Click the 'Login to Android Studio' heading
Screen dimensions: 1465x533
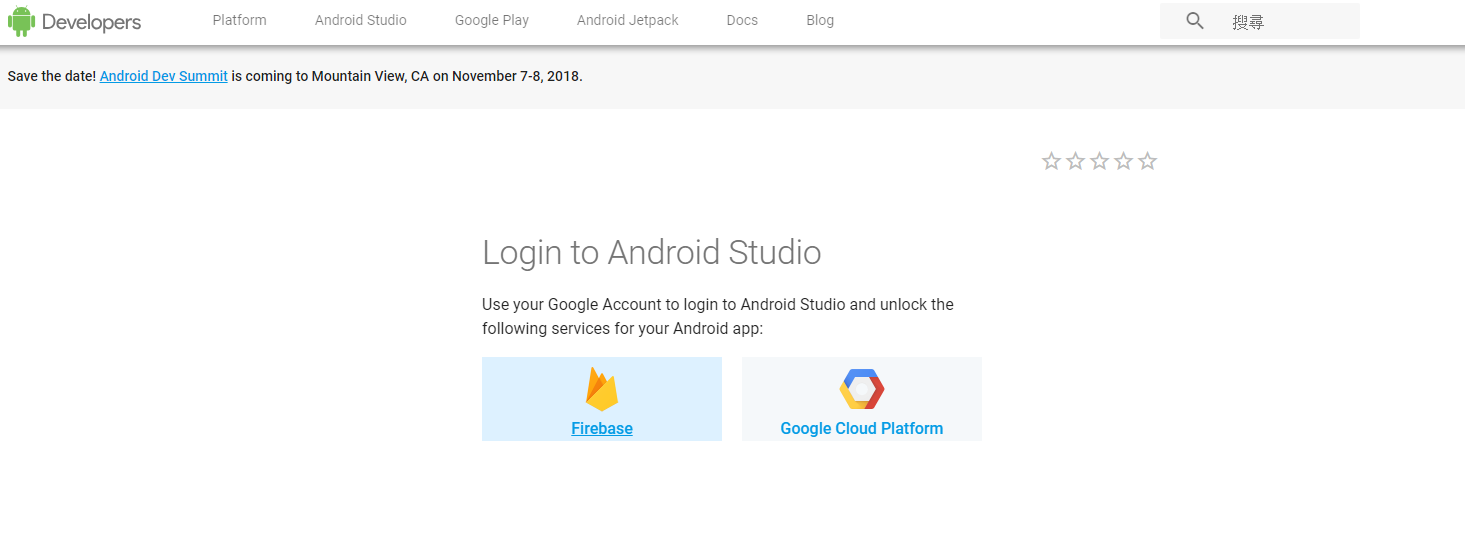pos(652,252)
